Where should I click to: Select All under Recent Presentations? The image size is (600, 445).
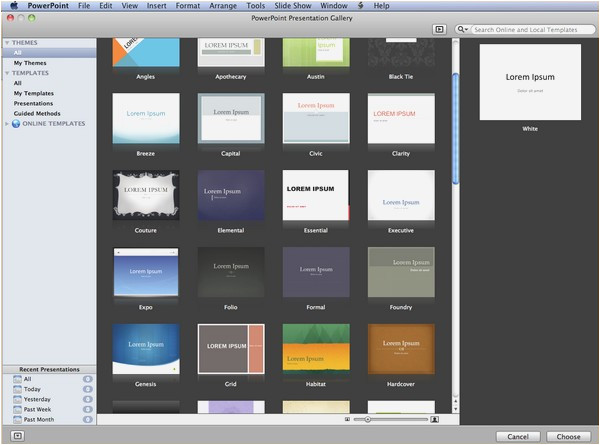coord(49,379)
